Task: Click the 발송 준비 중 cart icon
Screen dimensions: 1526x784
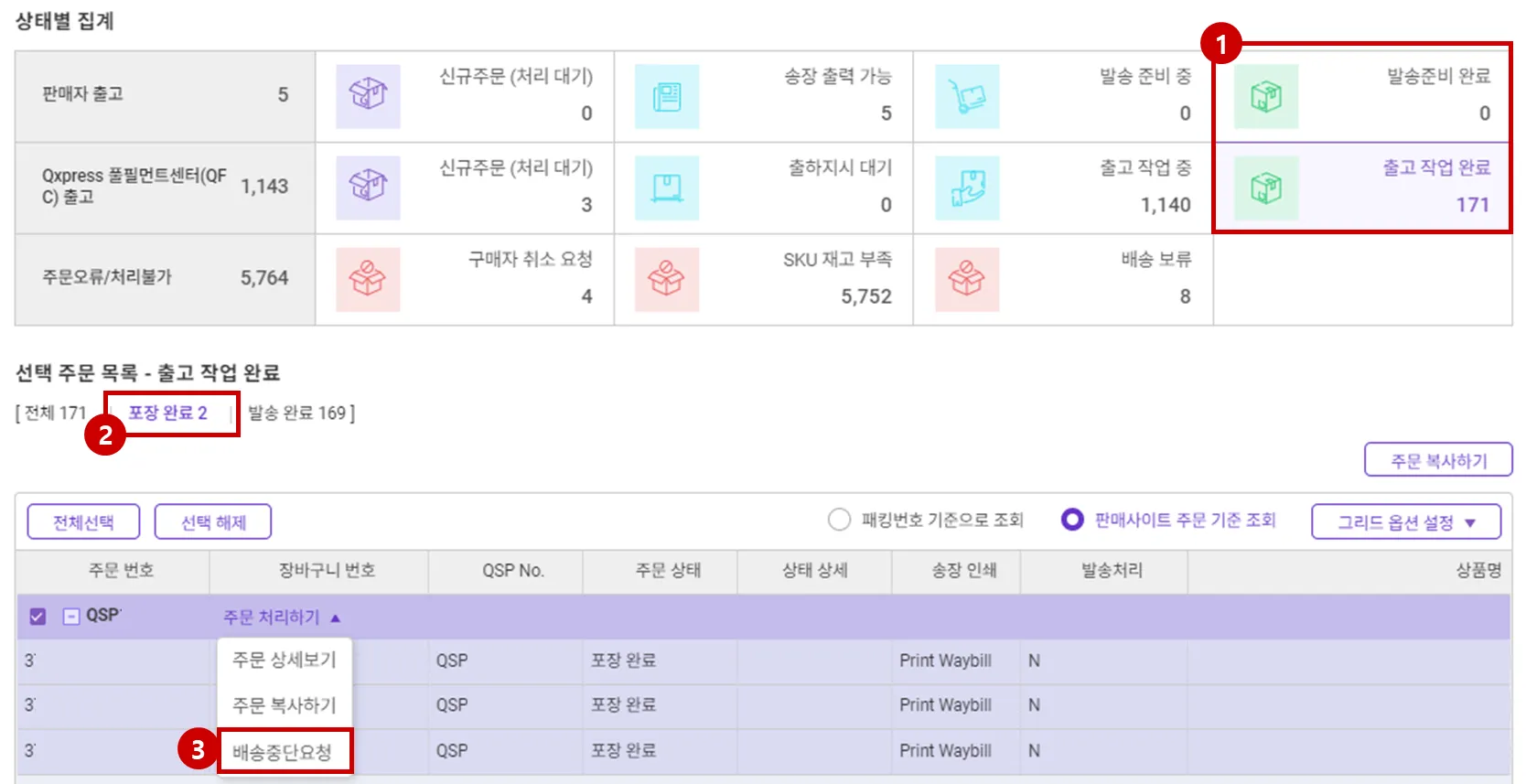Action: pyautogui.click(x=967, y=96)
